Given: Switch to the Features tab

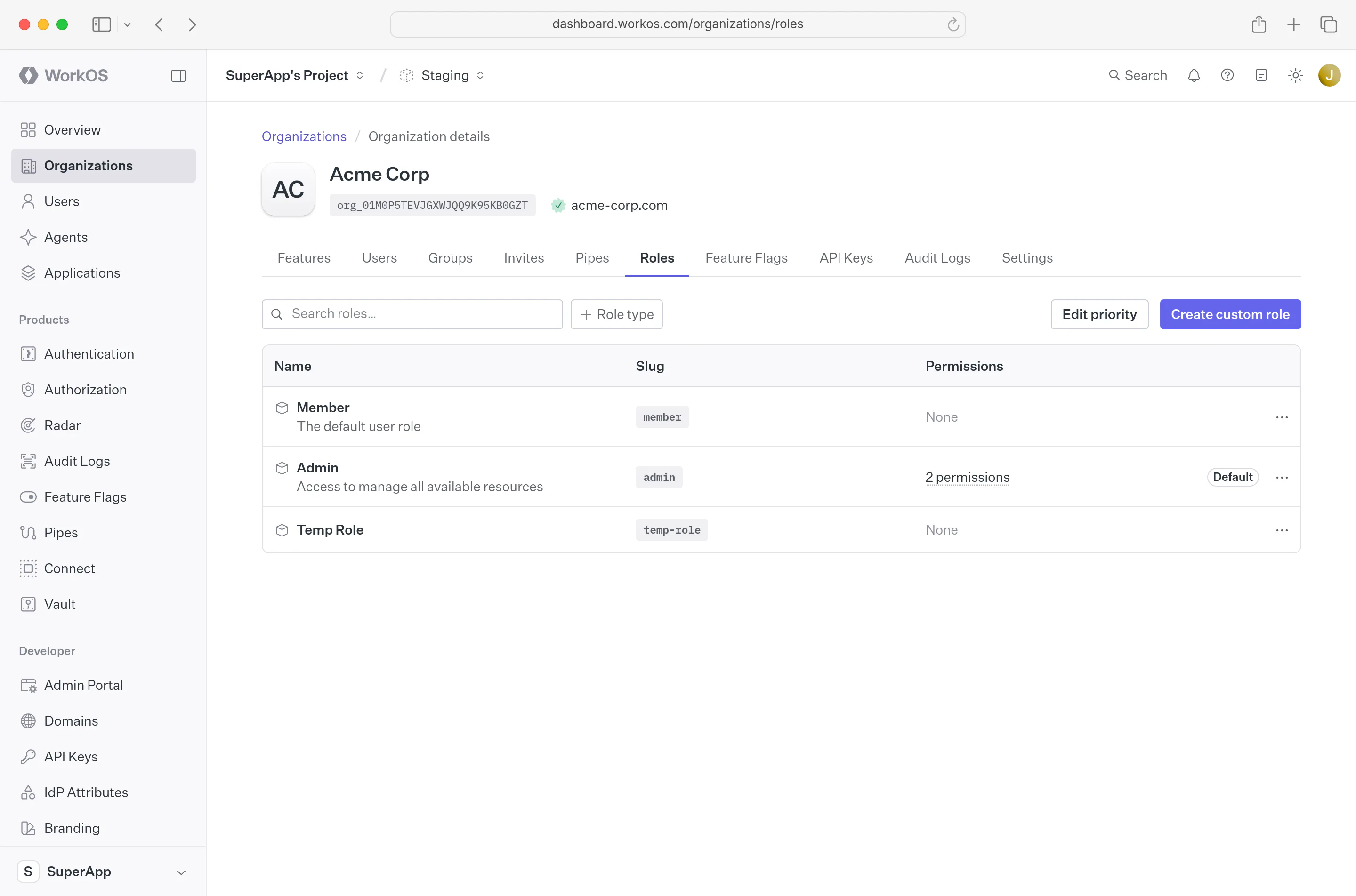Looking at the screenshot, I should pyautogui.click(x=304, y=258).
